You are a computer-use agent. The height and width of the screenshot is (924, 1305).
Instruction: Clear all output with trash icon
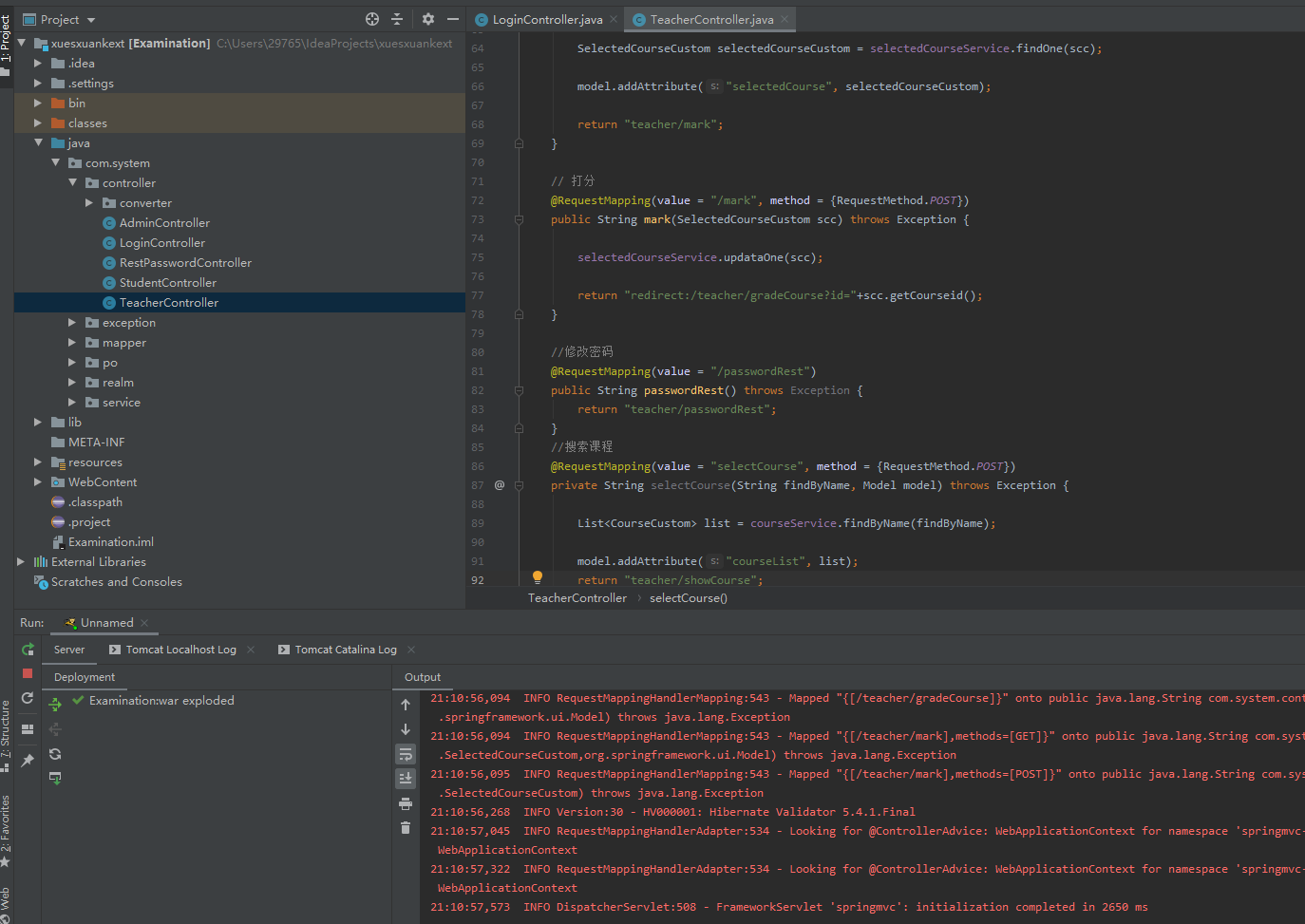click(x=406, y=828)
